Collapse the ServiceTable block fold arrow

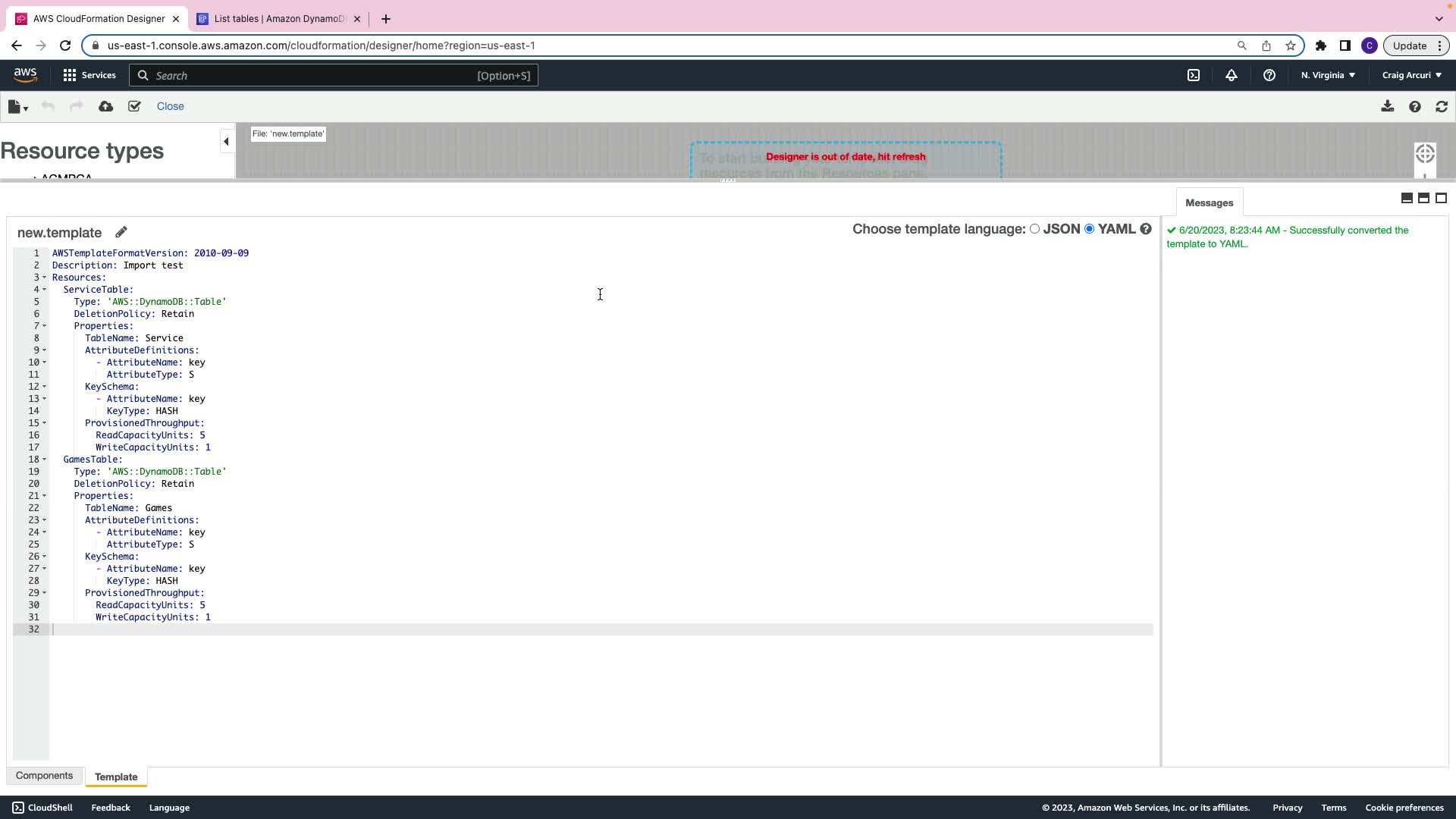(44, 290)
